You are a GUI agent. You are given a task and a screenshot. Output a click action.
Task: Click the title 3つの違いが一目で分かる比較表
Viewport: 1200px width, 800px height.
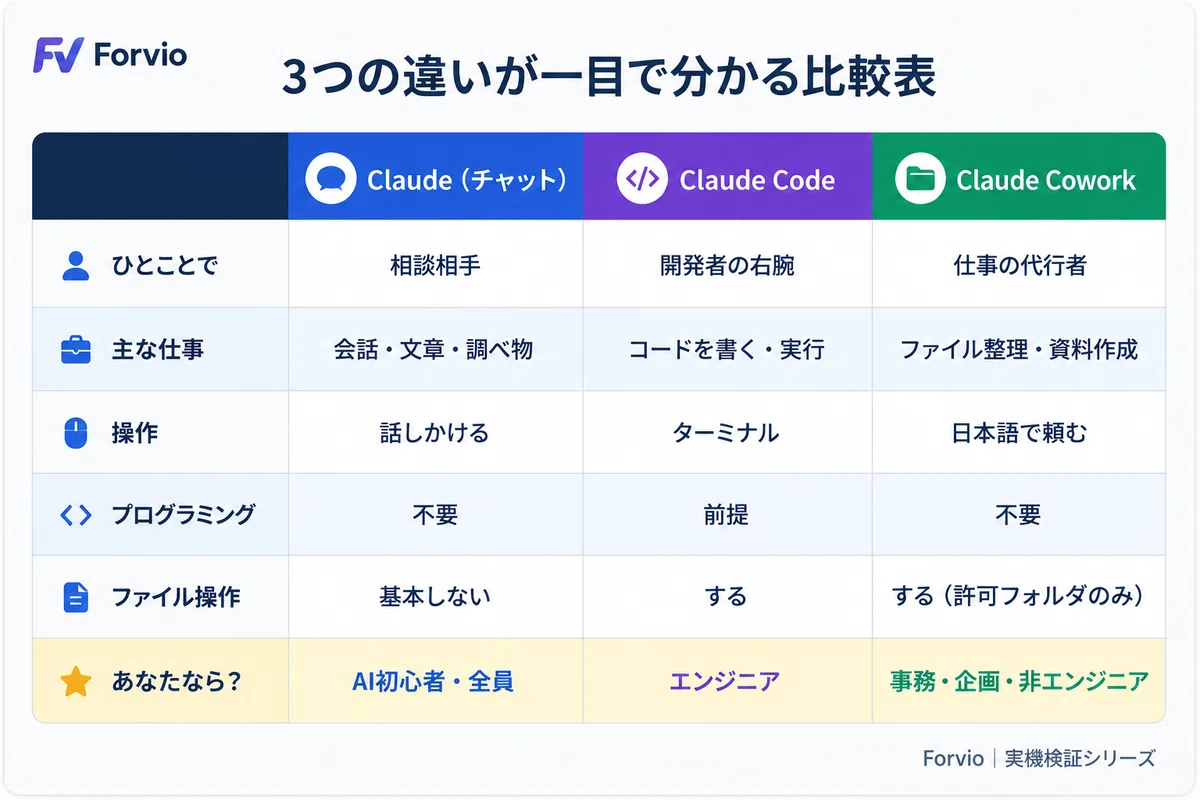(x=608, y=78)
